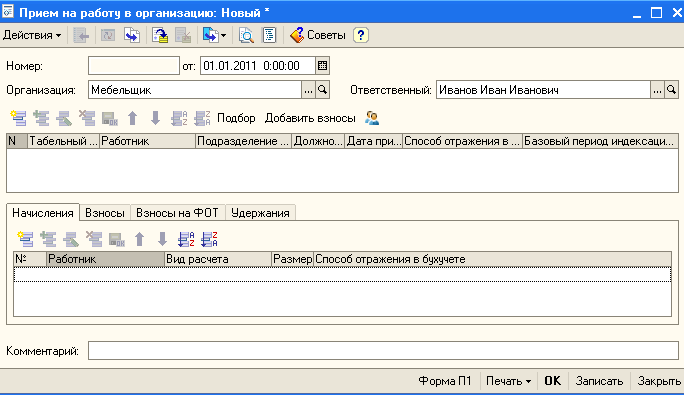Screen dimensions: 684x395
Task: Open the Действия dropdown menu
Action: click(32, 35)
